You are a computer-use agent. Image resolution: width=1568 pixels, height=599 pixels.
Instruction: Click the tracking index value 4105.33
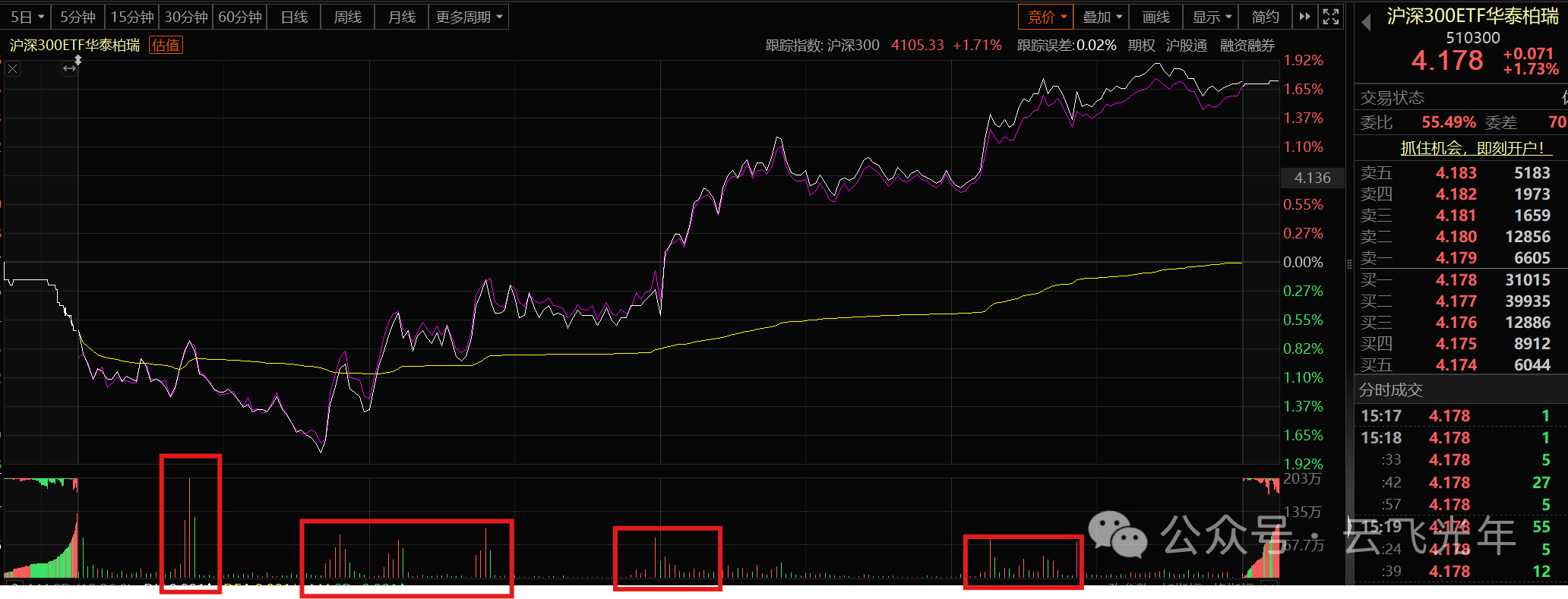pos(918,46)
